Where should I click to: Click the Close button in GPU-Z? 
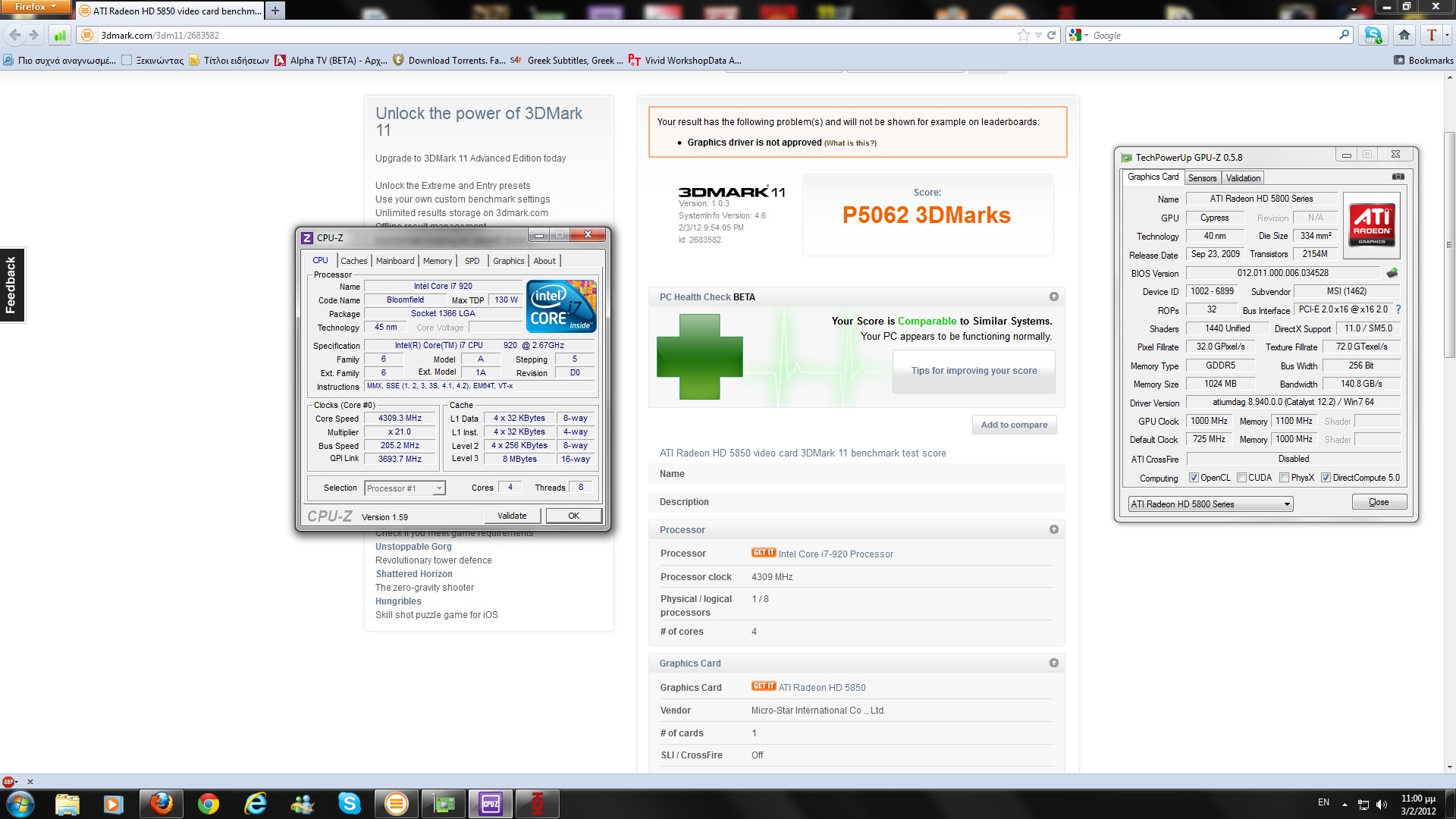click(1379, 502)
